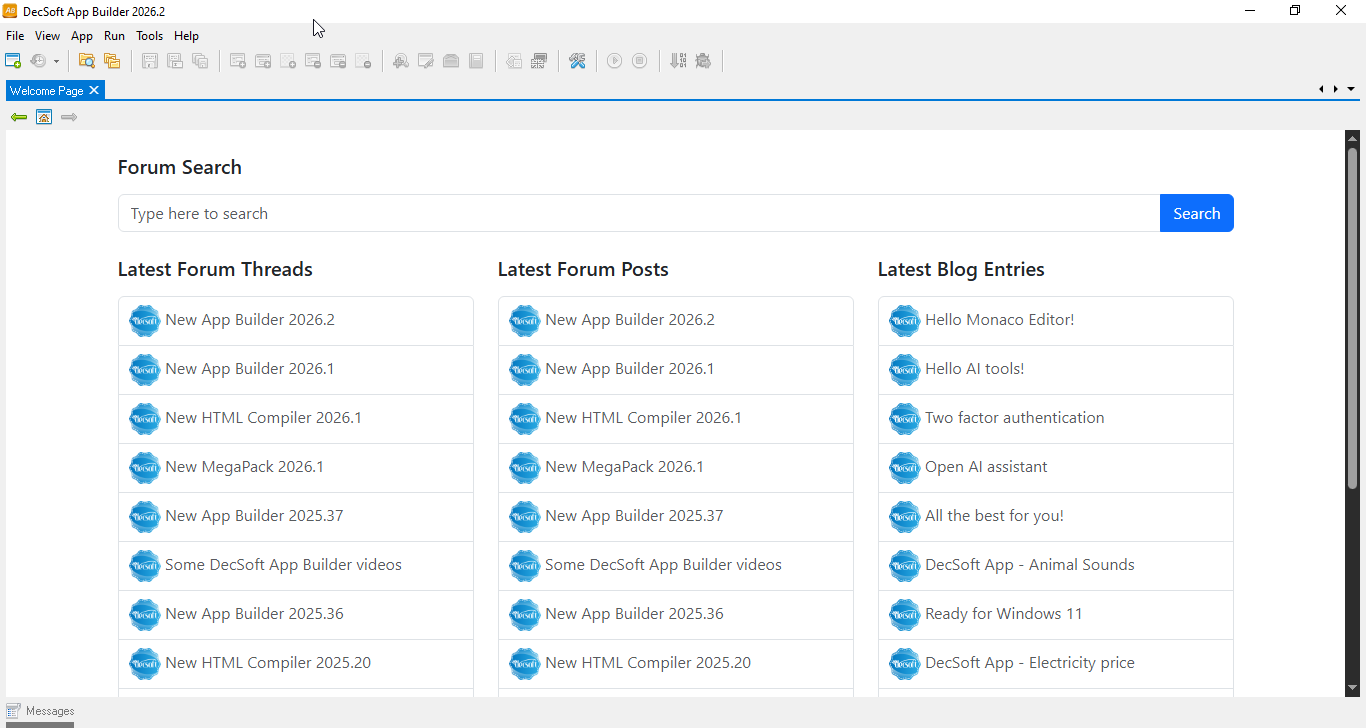Click the forum search text field
Image resolution: width=1366 pixels, height=728 pixels.
tap(638, 213)
